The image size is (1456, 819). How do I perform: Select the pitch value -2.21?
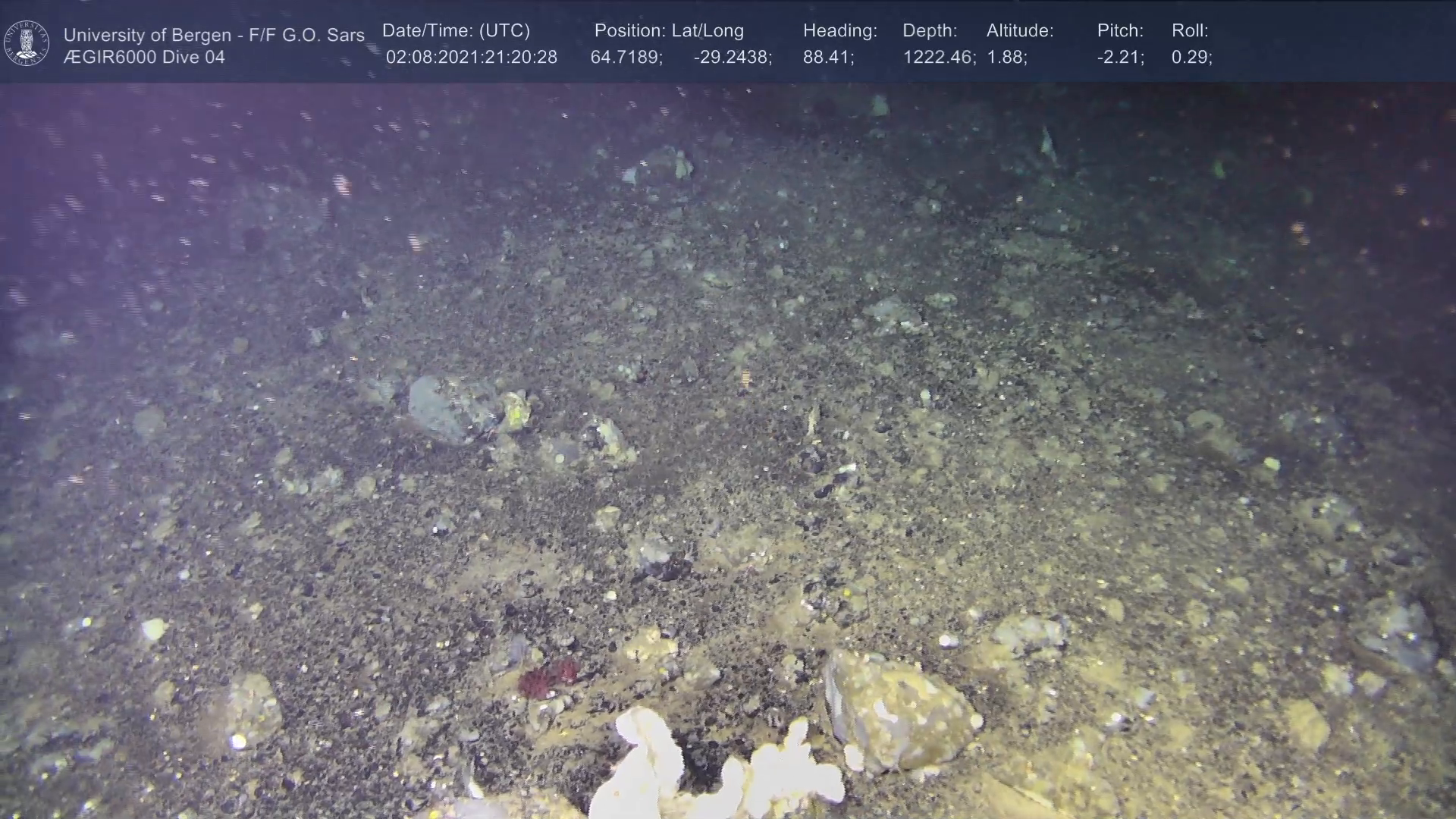(1120, 58)
